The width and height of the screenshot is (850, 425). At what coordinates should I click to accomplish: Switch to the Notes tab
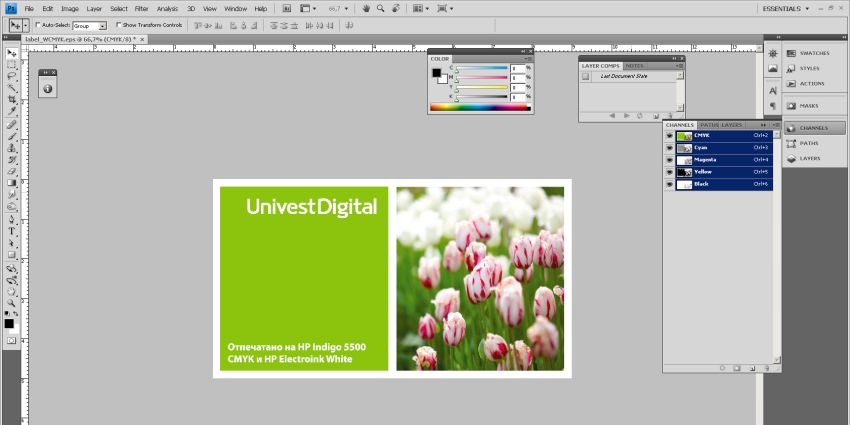click(x=634, y=66)
